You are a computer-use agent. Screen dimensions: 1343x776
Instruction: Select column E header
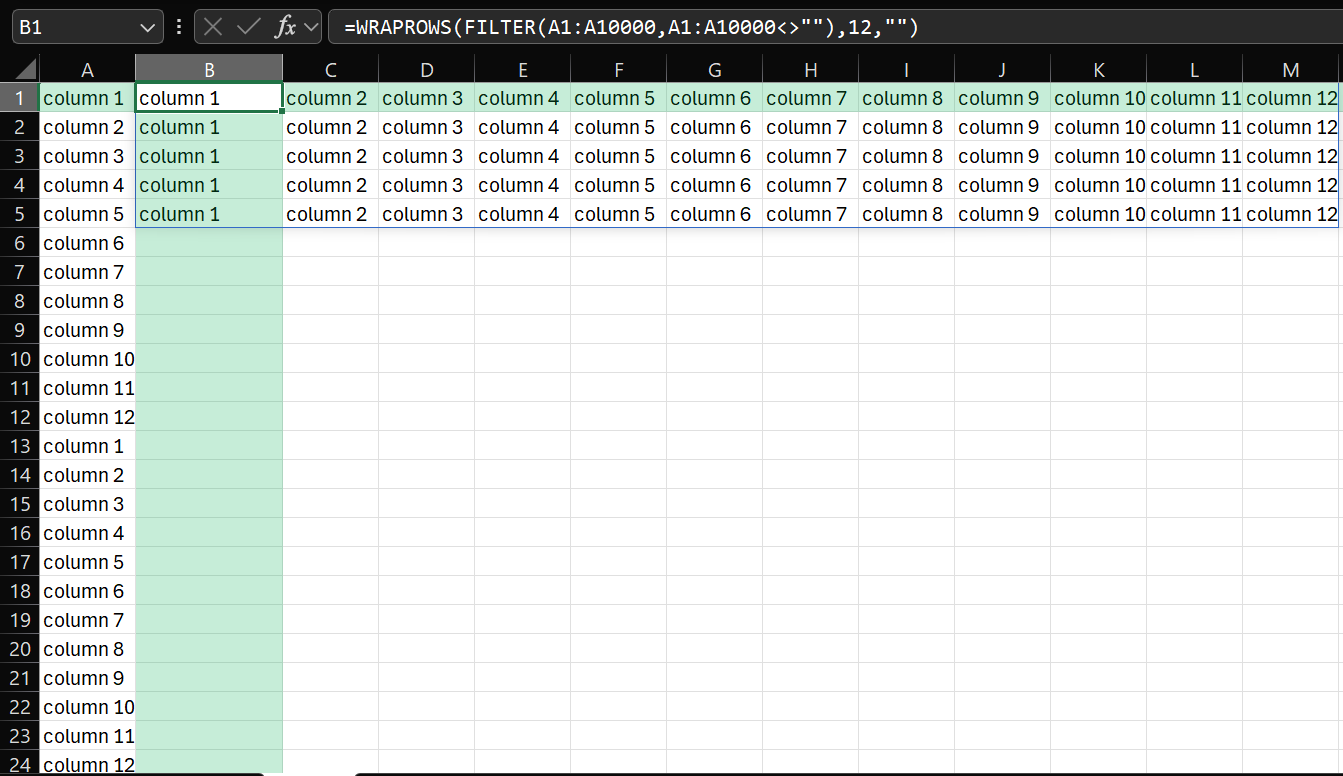[523, 69]
